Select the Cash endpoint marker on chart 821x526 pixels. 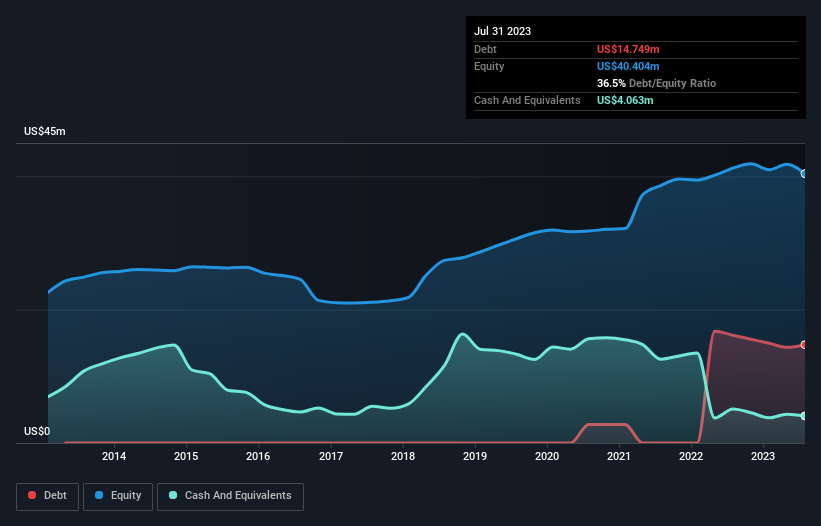pyautogui.click(x=804, y=416)
